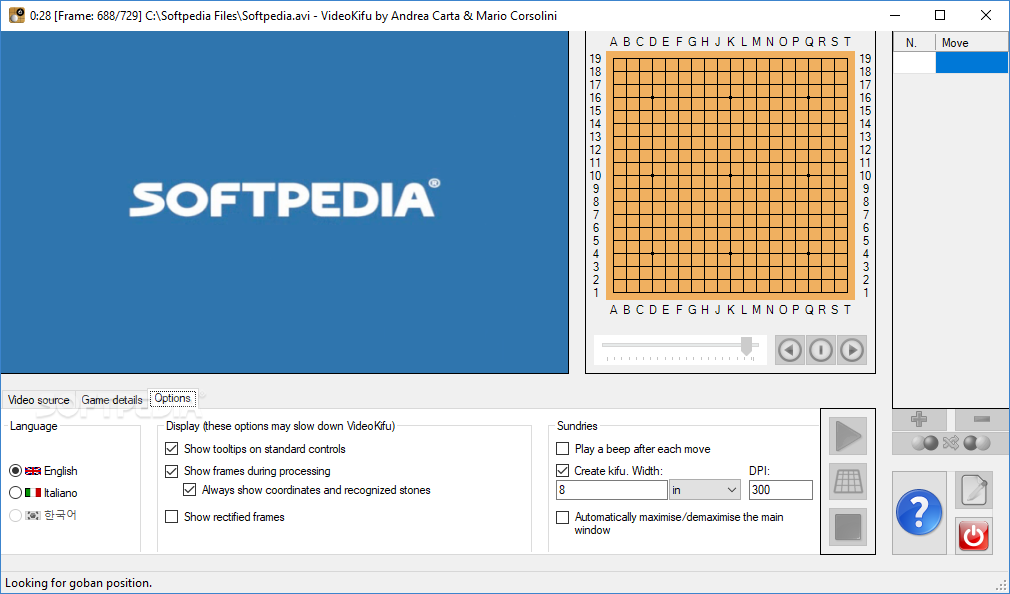Click the 'Looking for goban position.' status text
The image size is (1010, 594).
click(79, 583)
